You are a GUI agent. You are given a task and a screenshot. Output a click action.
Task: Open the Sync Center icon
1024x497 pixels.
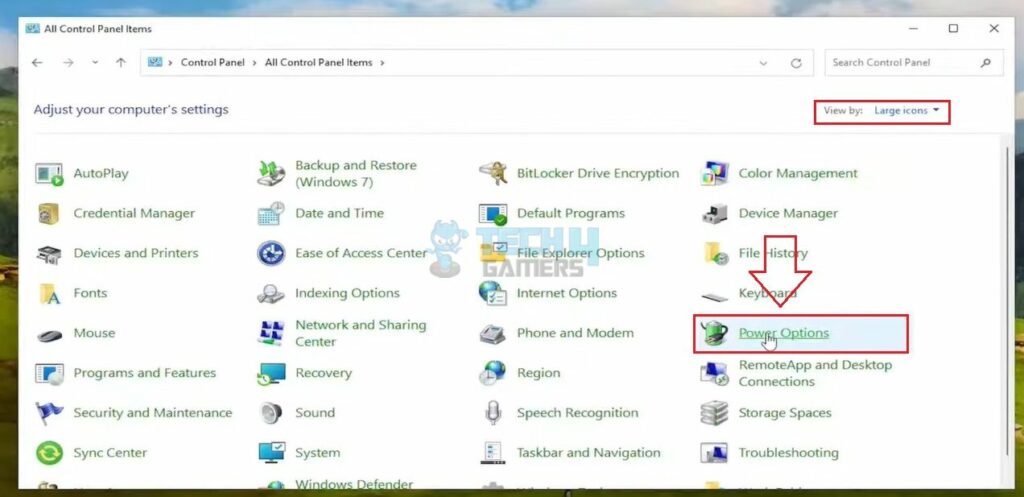[x=49, y=453]
